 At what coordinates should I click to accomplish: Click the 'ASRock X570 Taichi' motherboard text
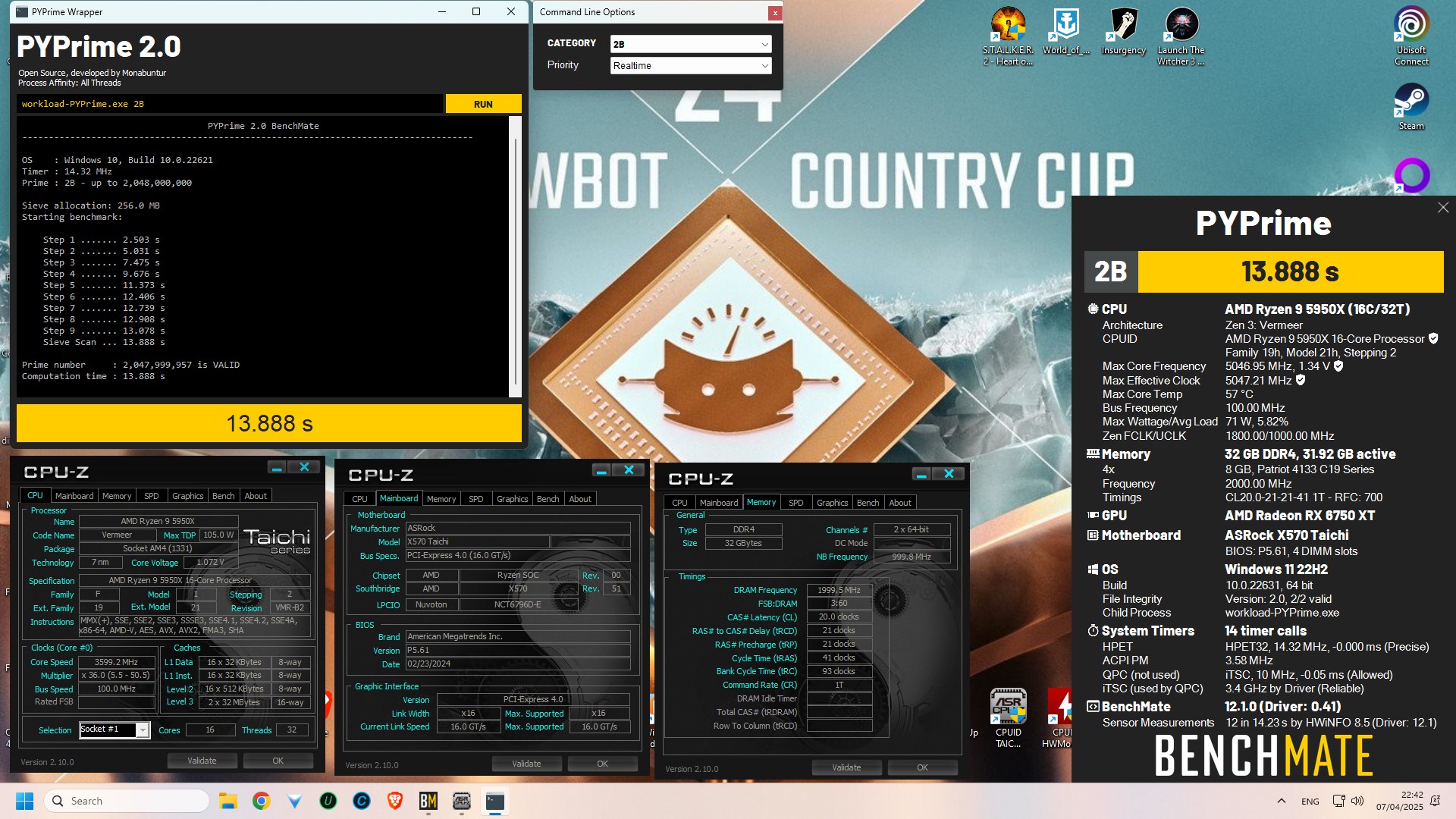pos(1287,535)
